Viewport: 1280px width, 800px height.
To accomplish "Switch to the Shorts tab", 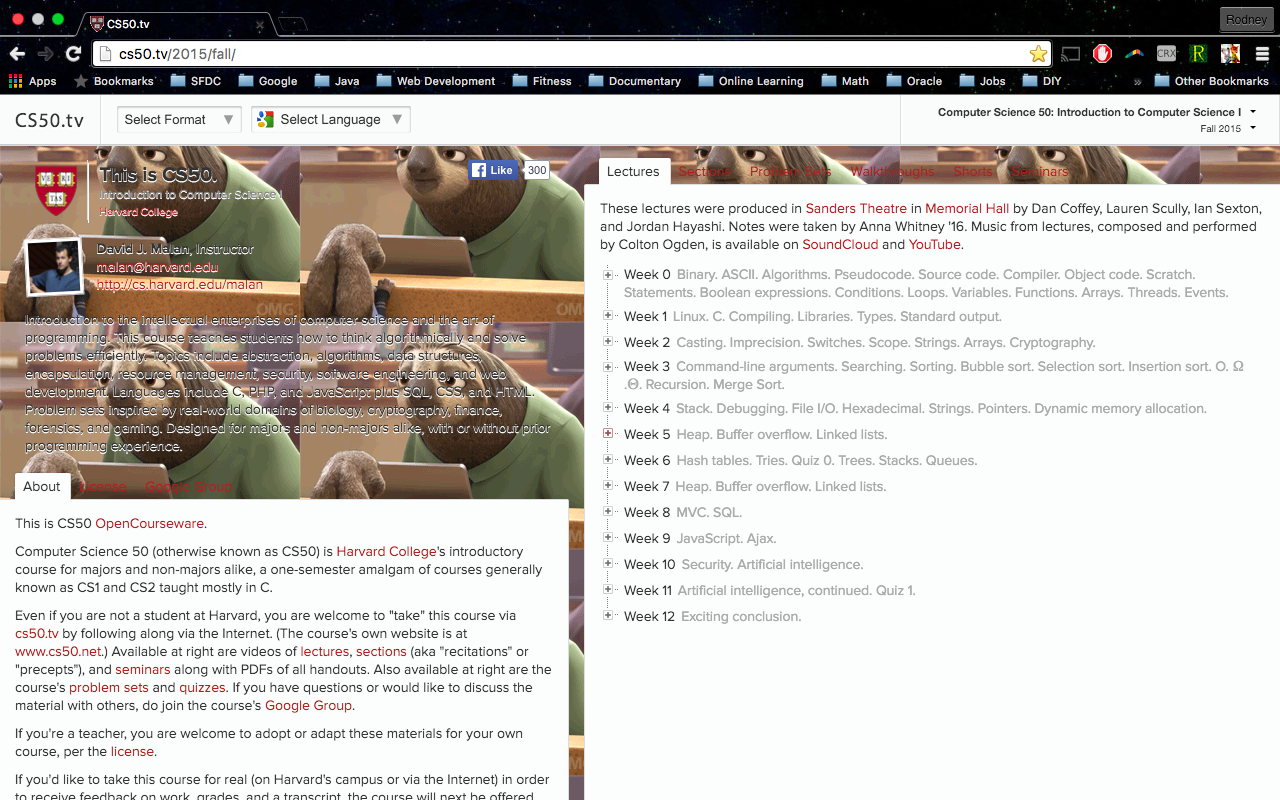I will tap(973, 172).
